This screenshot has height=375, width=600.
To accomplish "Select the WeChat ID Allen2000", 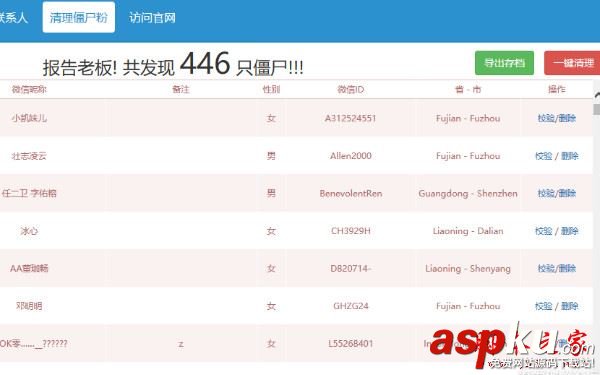I will tap(351, 156).
